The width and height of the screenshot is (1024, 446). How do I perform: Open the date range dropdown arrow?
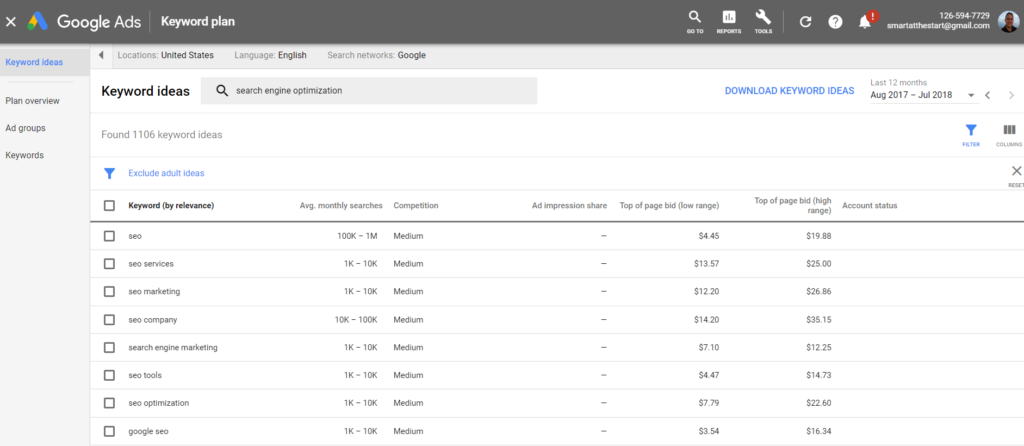971,95
